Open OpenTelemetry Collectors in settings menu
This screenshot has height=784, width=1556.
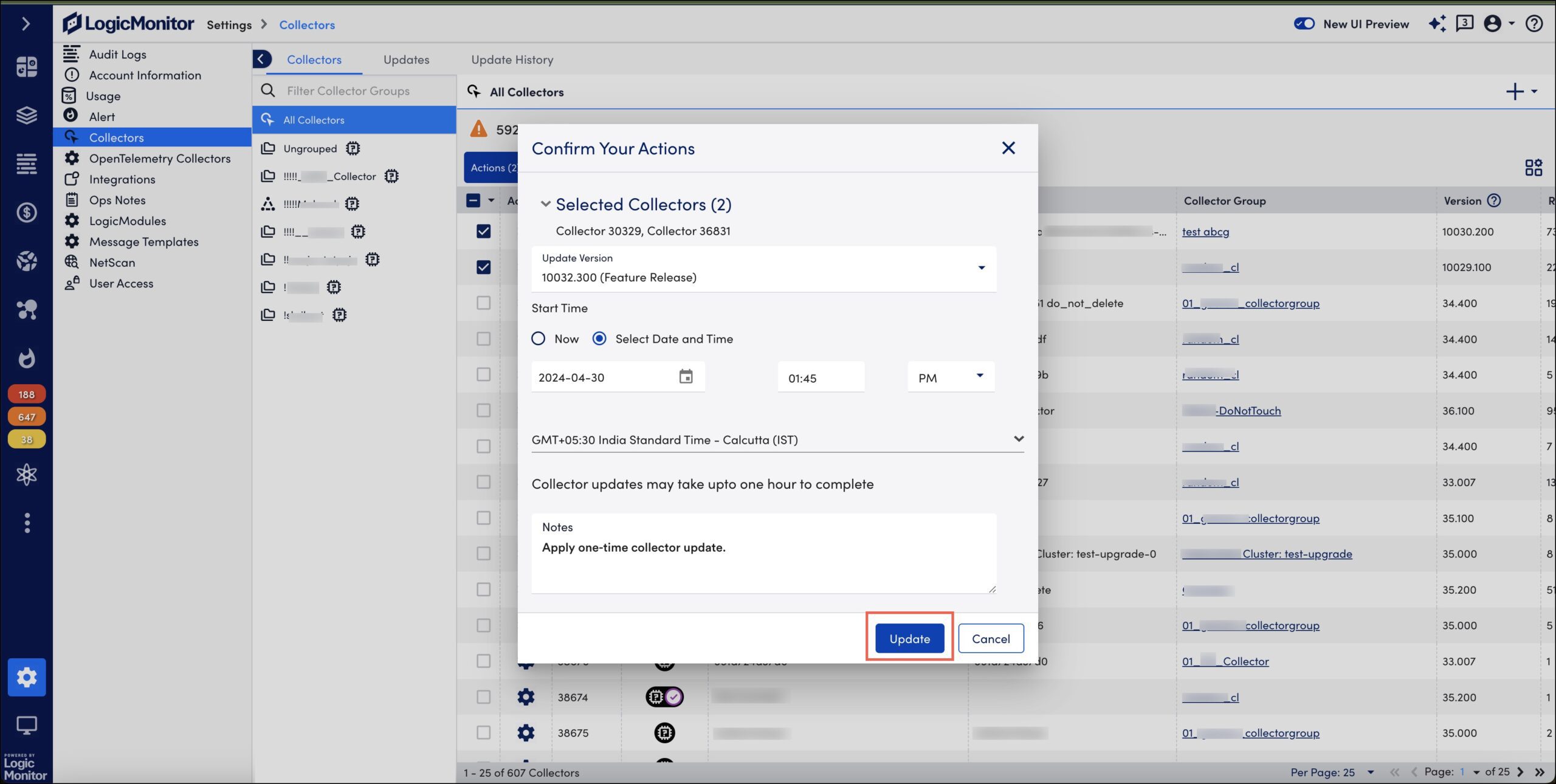tap(160, 158)
